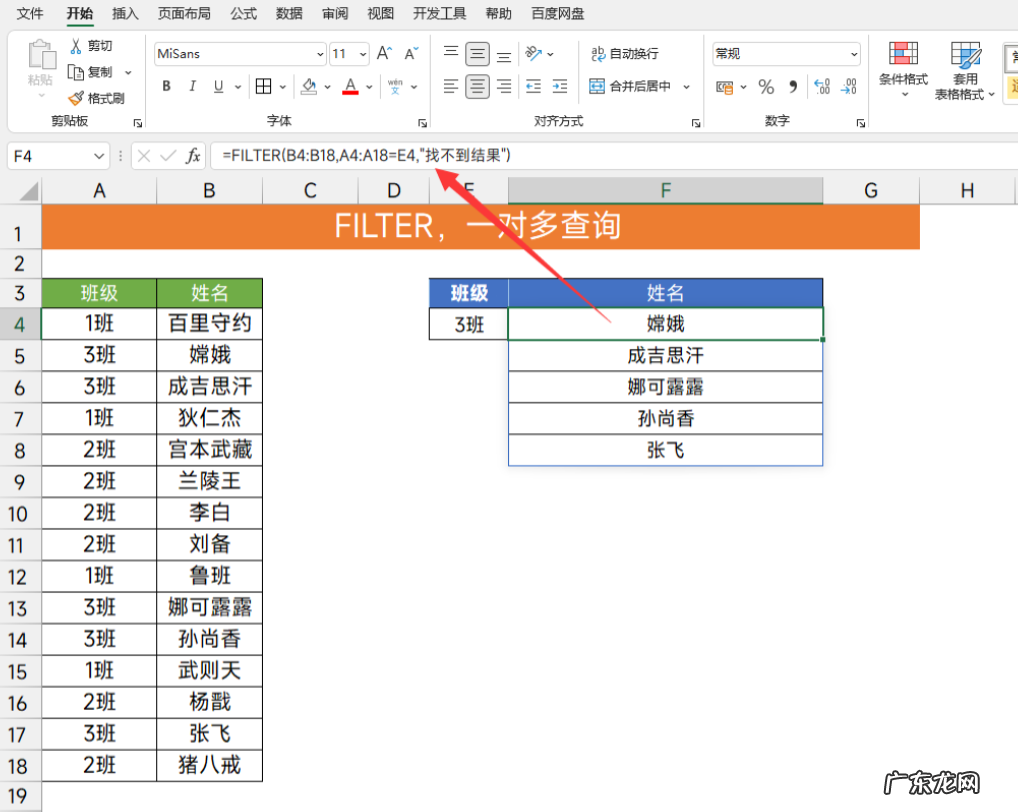This screenshot has height=812, width=1018.
Task: Toggle Wrap Text (自动换行)
Action: point(625,54)
